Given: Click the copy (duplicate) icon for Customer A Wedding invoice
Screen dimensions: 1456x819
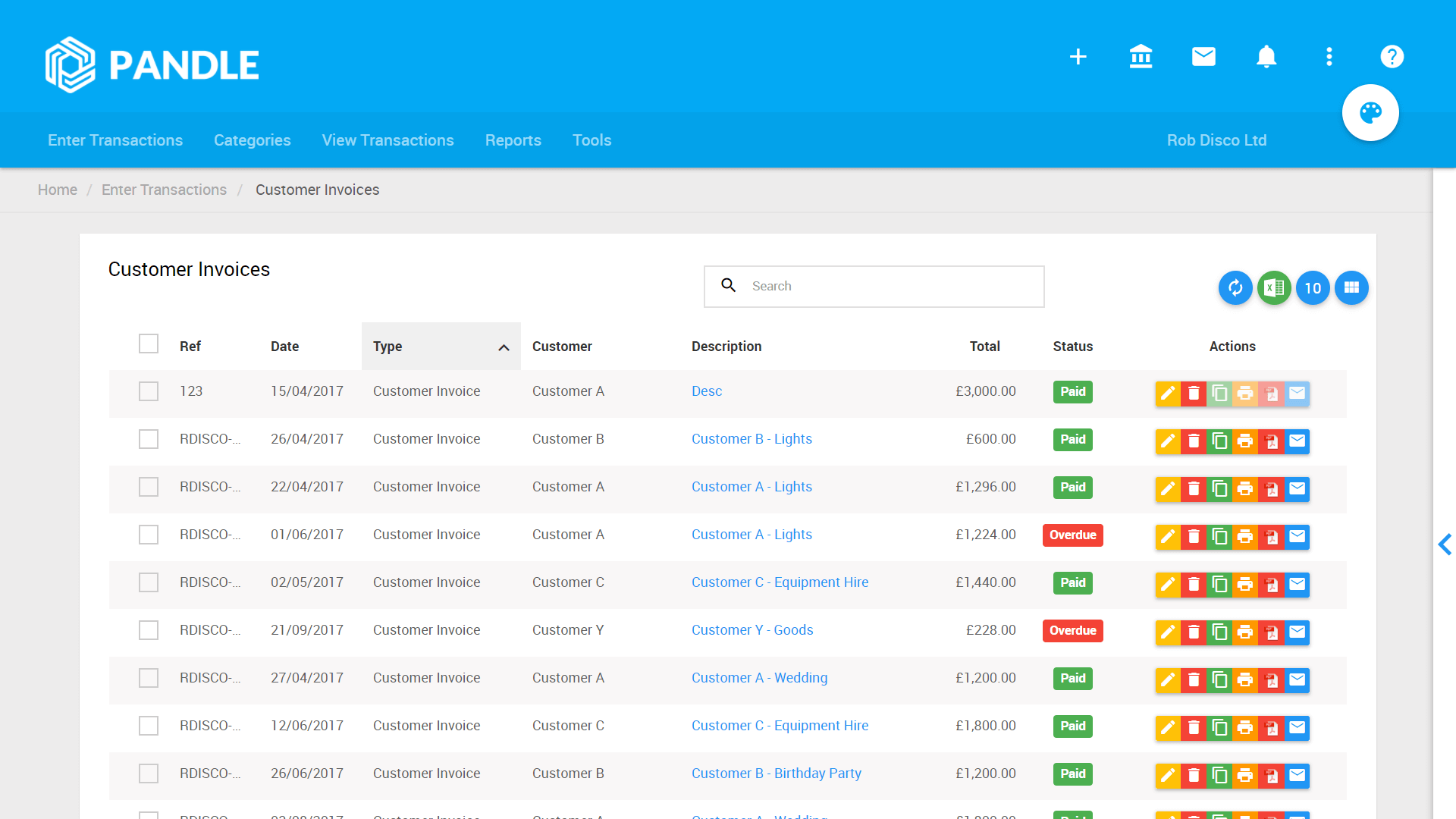Looking at the screenshot, I should [x=1219, y=678].
